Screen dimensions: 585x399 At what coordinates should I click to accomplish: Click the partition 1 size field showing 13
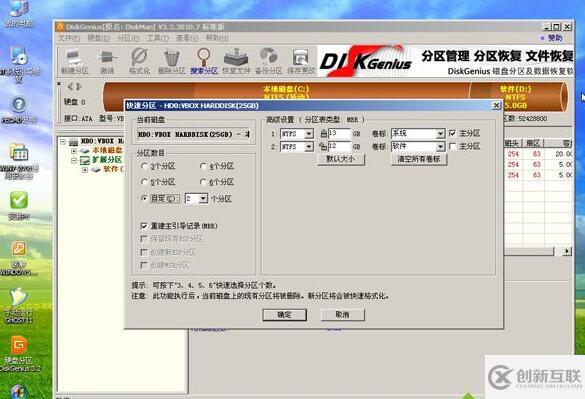339,134
